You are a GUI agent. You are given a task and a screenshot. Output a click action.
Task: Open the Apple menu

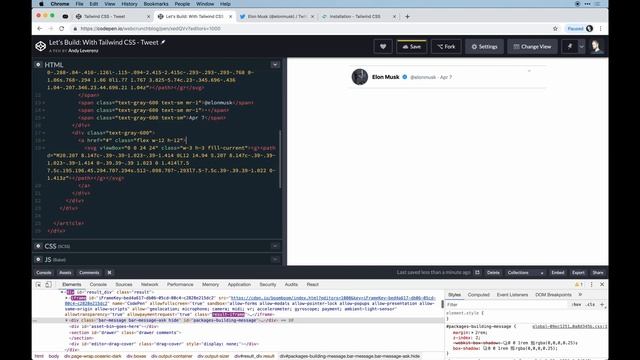(41, 4)
